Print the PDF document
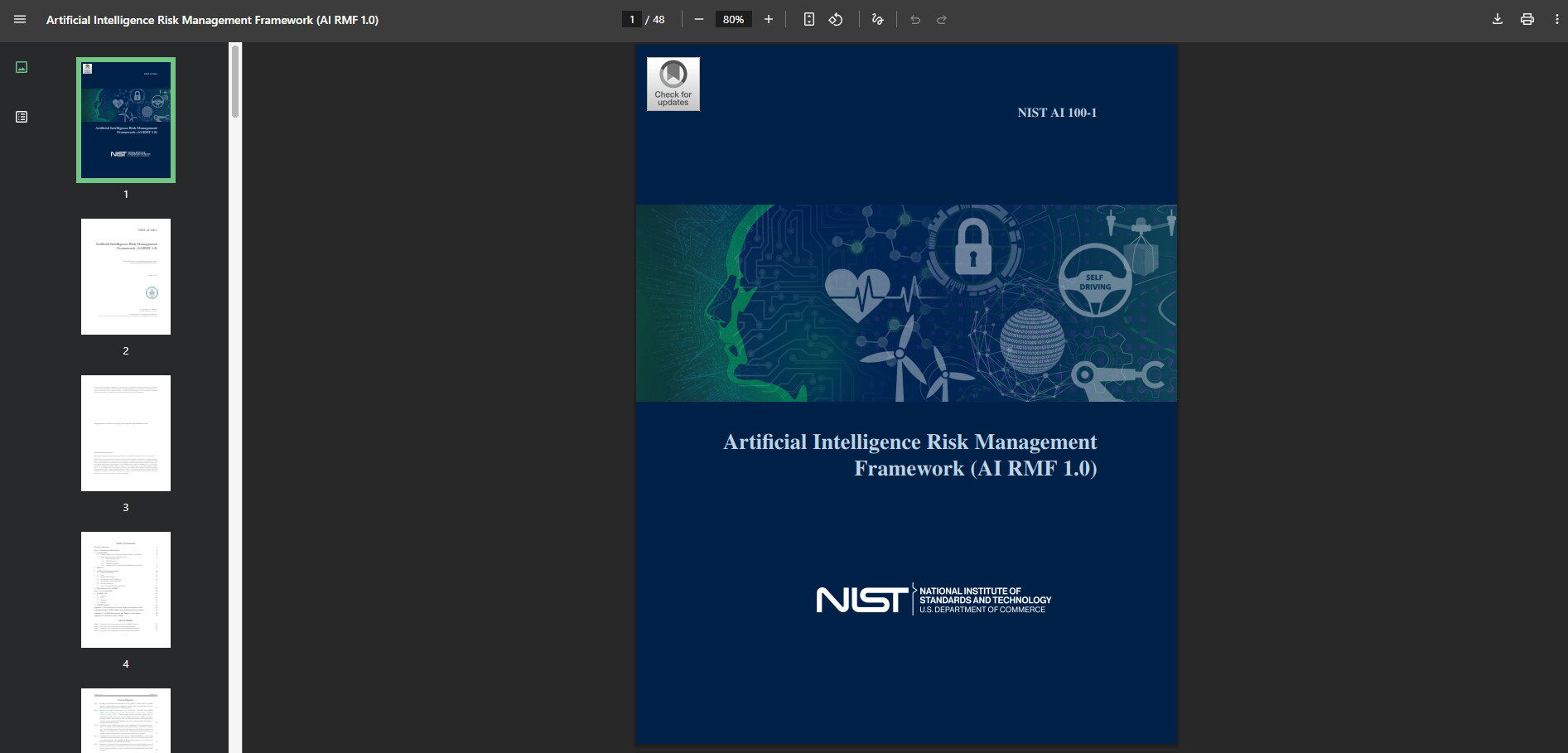Image resolution: width=1568 pixels, height=753 pixels. coord(1527,19)
